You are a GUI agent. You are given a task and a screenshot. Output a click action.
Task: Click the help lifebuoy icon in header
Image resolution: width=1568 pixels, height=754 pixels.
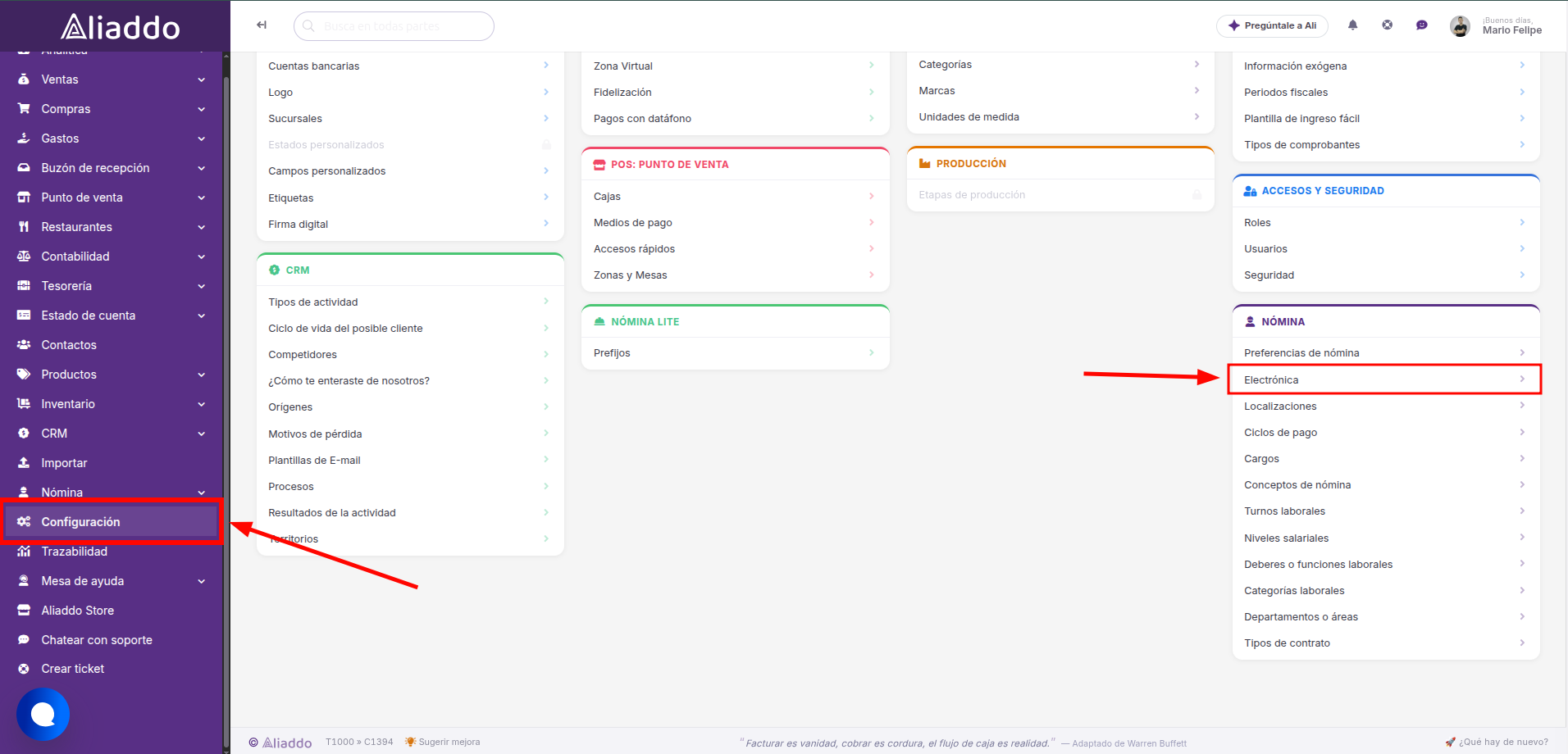(x=1388, y=25)
